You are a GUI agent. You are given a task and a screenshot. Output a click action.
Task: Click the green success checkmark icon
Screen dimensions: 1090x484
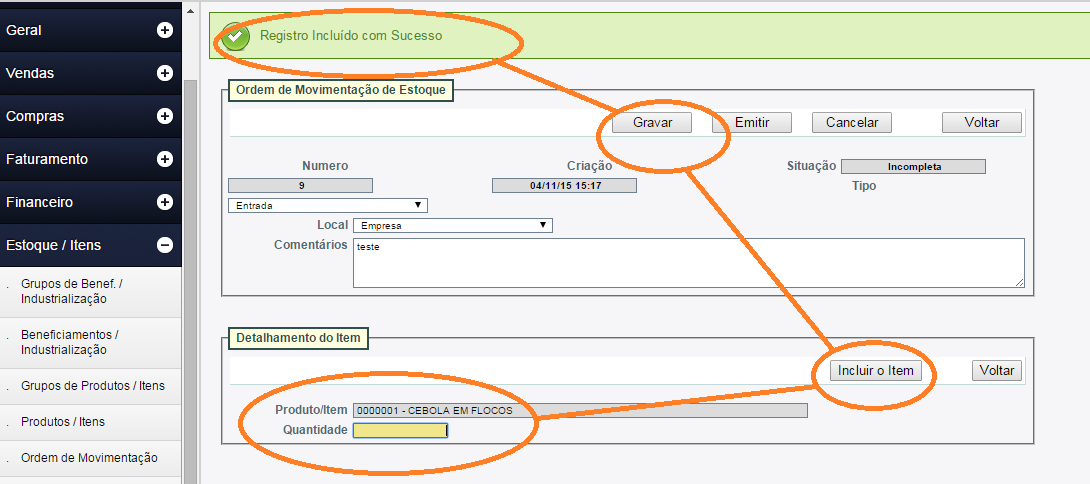[x=236, y=36]
